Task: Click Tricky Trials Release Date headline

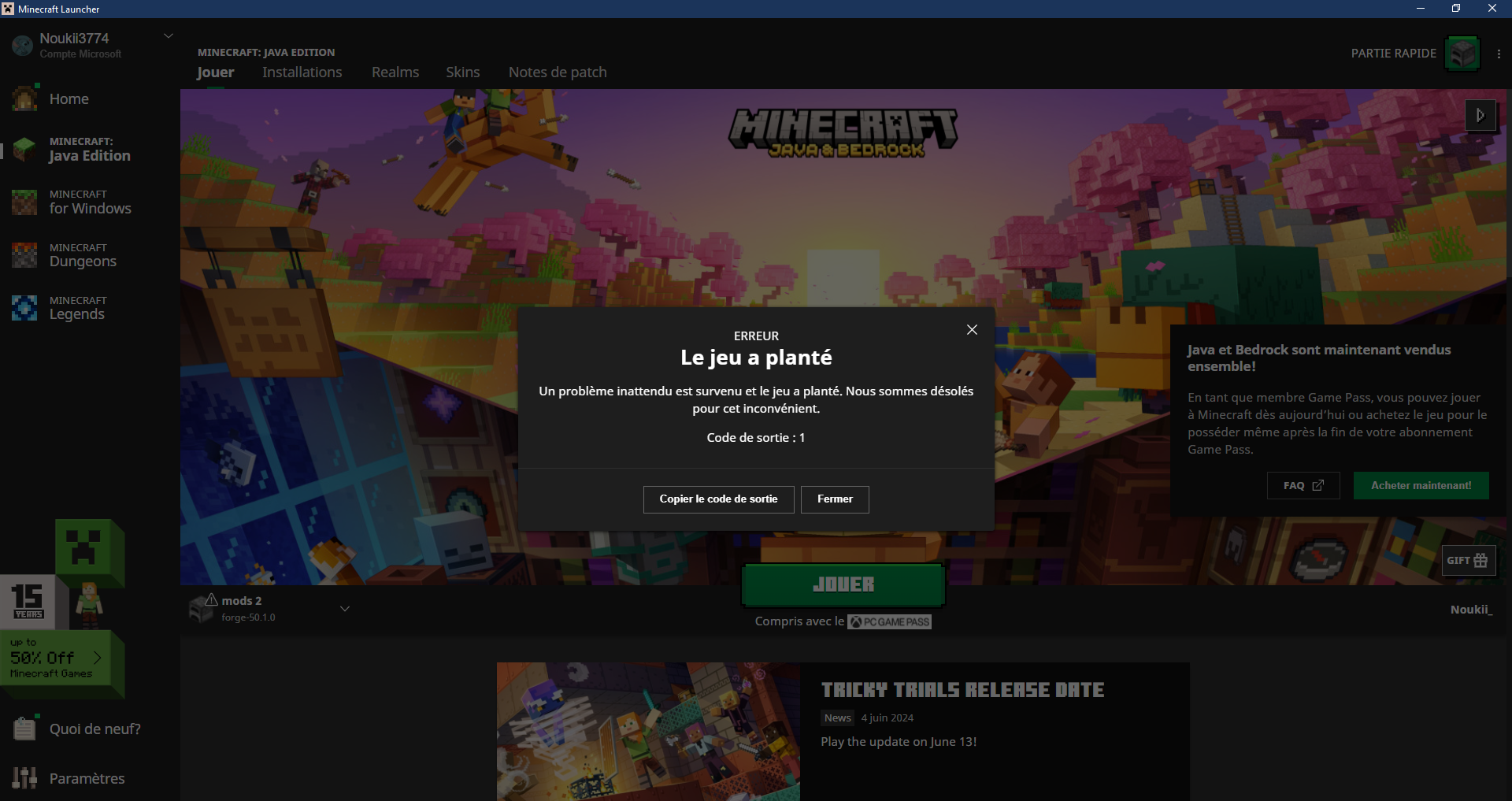Action: click(x=962, y=691)
